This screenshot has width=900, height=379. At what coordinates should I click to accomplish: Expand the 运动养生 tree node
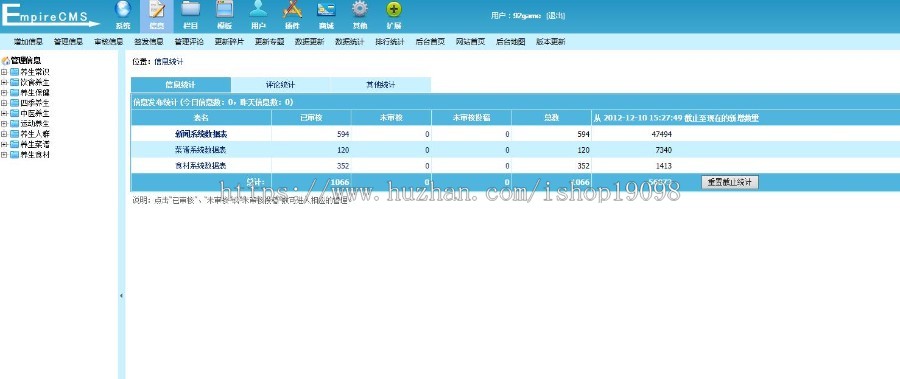point(4,123)
